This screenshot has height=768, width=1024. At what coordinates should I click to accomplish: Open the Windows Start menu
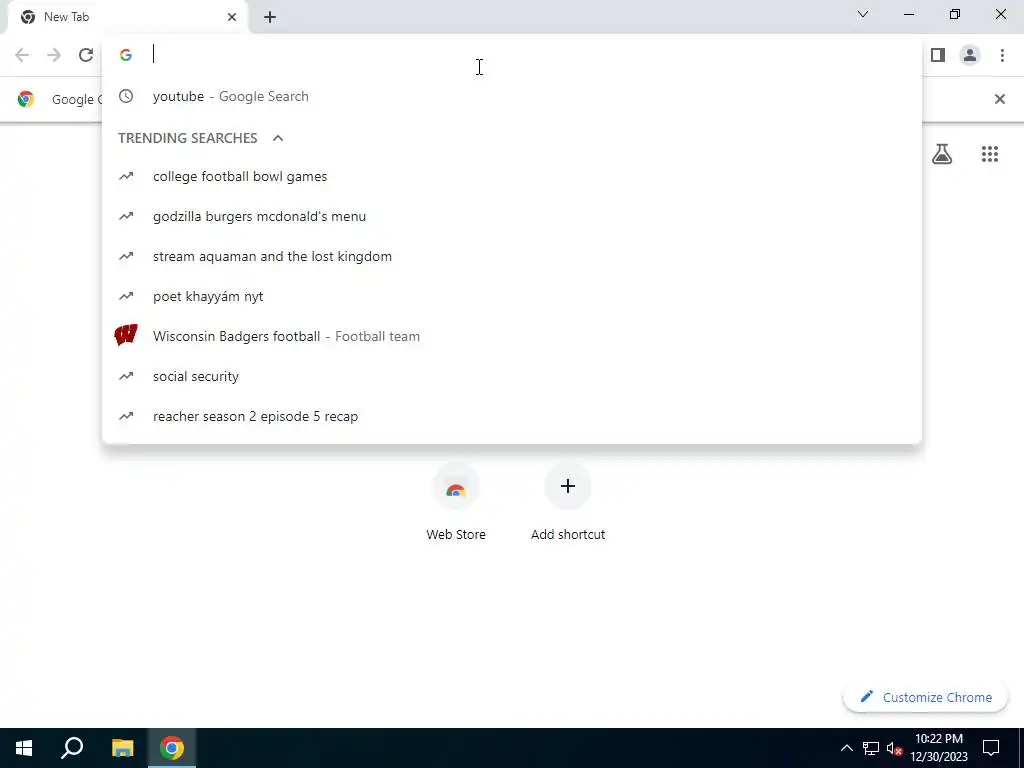click(24, 748)
